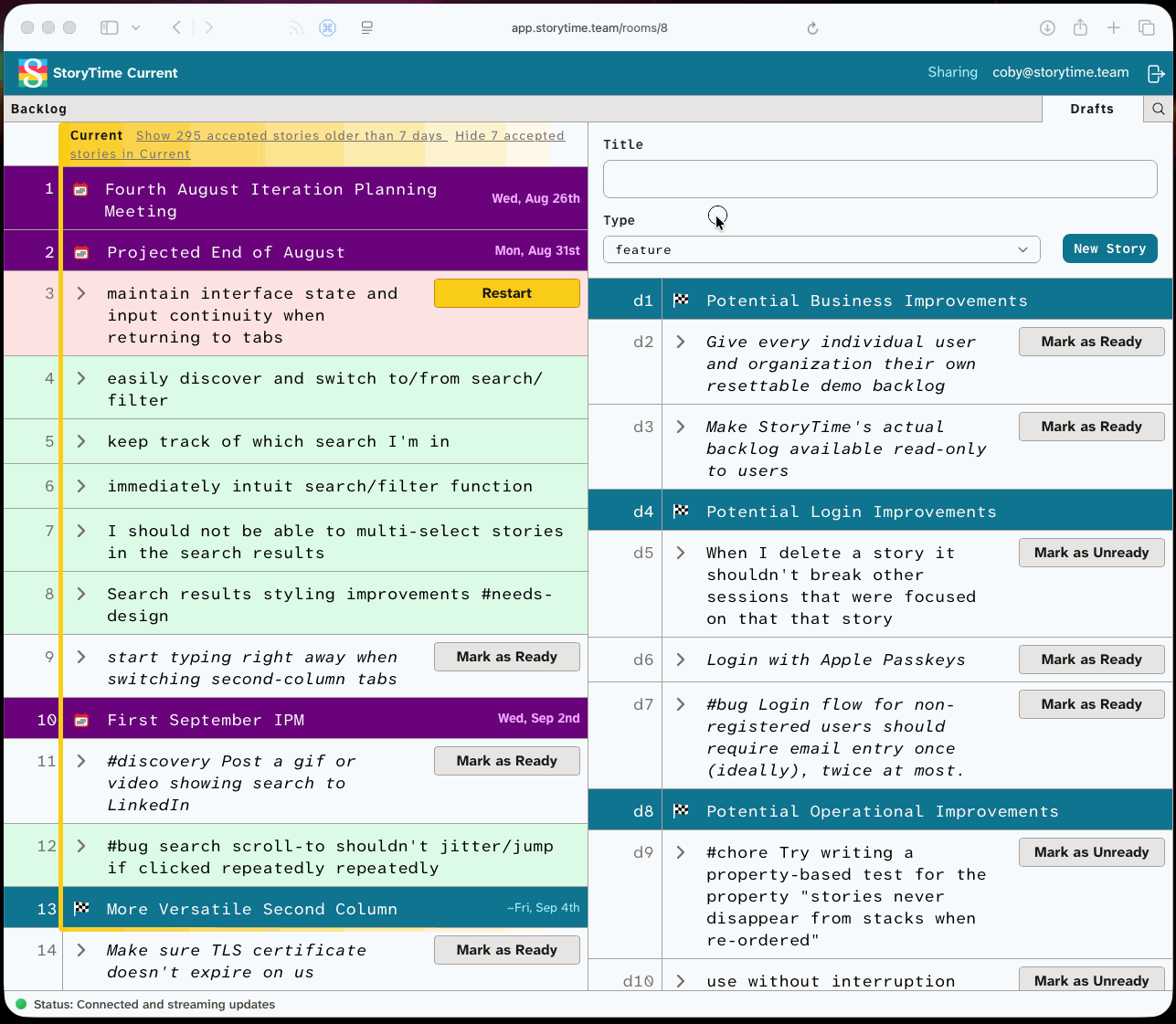The height and width of the screenshot is (1024, 1176).
Task: Click the checkered flag on Potential Login Improvements
Action: coord(681,512)
